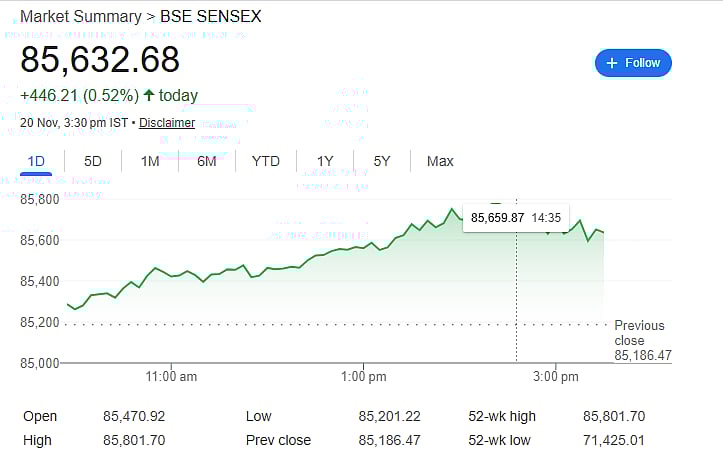Follow the BSE SENSEX index

click(x=633, y=63)
